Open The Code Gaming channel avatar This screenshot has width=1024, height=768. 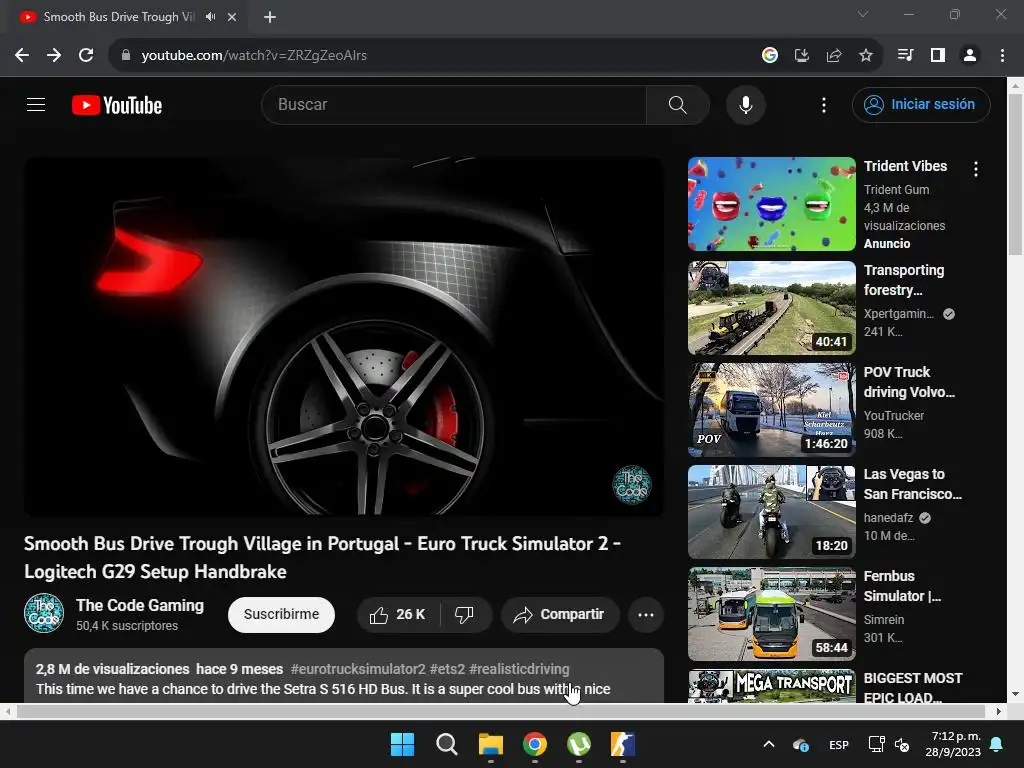coord(44,613)
